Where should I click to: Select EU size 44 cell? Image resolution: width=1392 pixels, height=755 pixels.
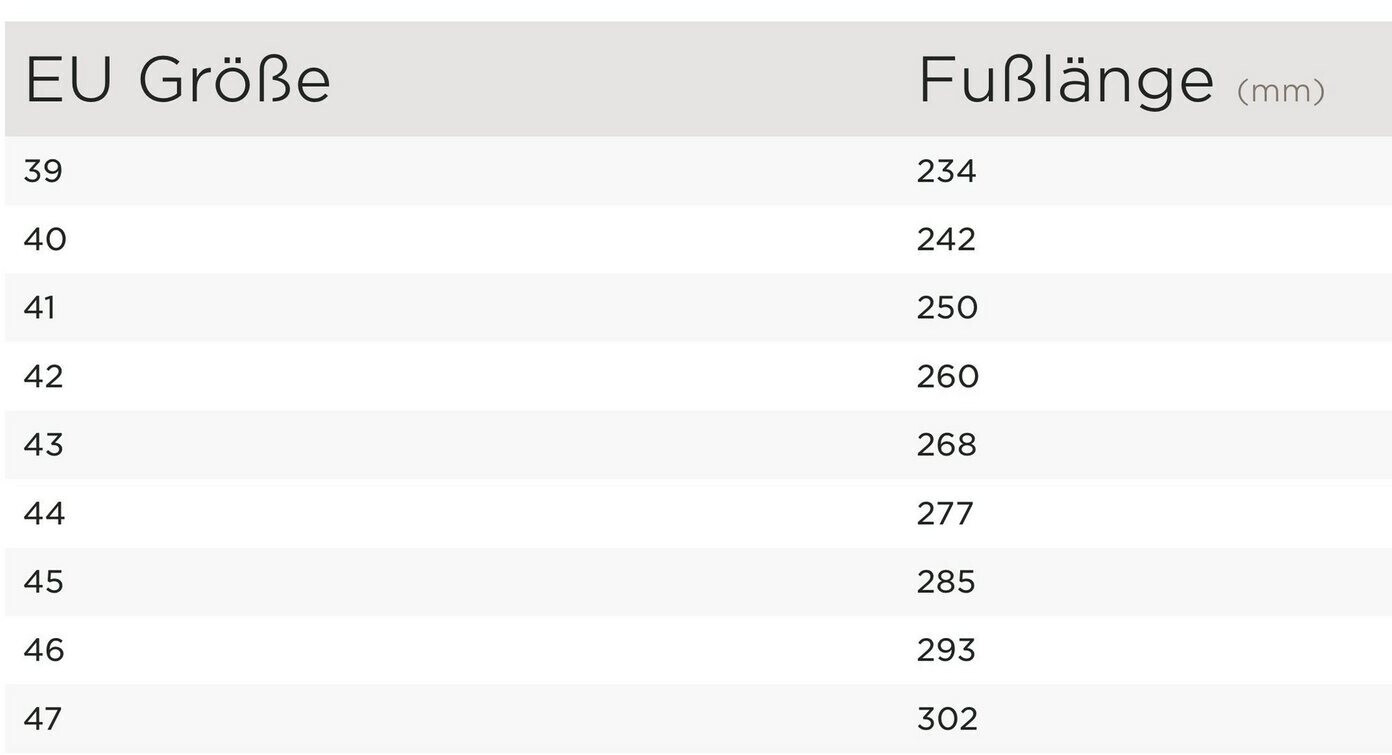(44, 514)
